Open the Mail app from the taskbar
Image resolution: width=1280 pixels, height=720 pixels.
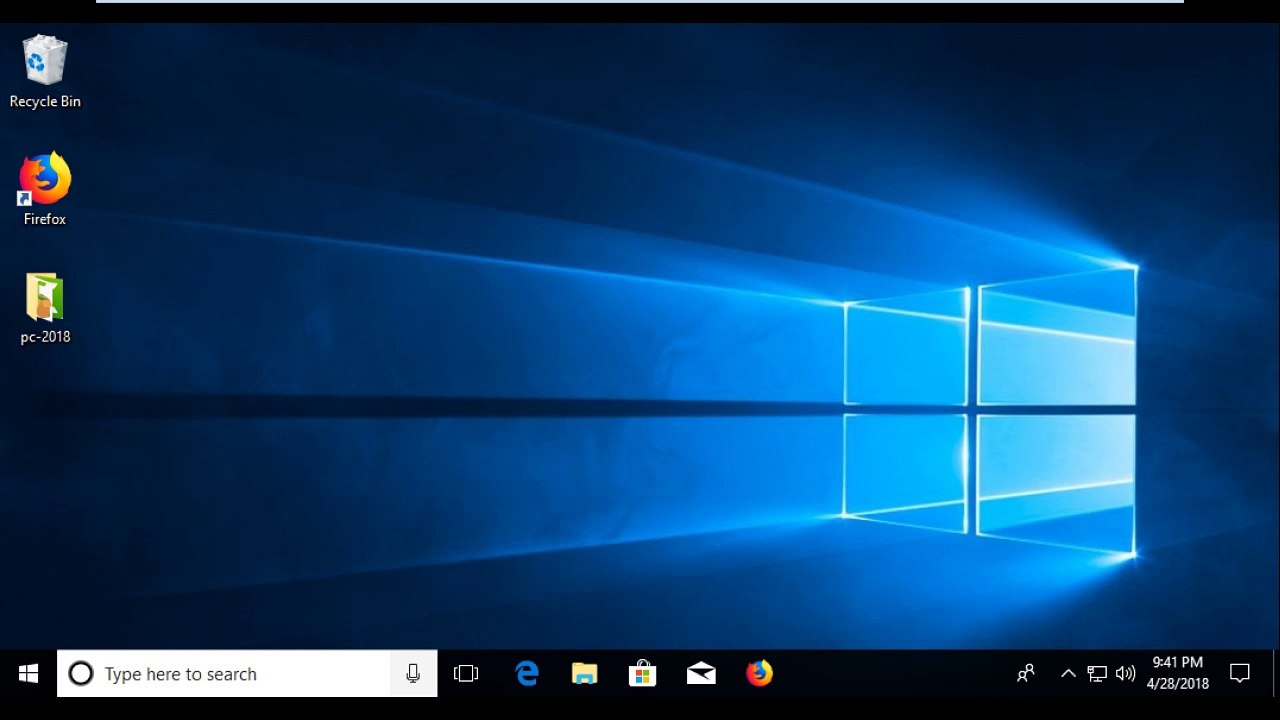(x=701, y=674)
